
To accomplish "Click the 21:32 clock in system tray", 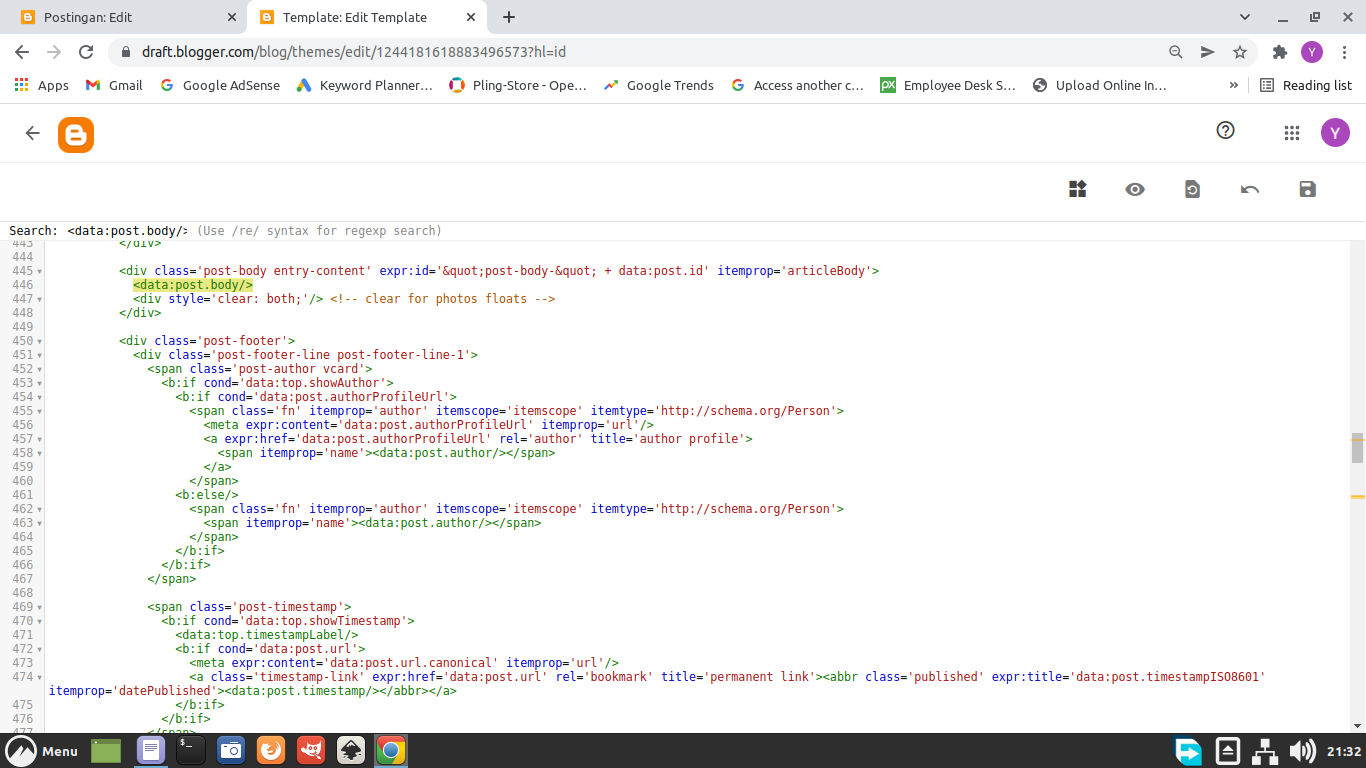I will tap(1344, 751).
